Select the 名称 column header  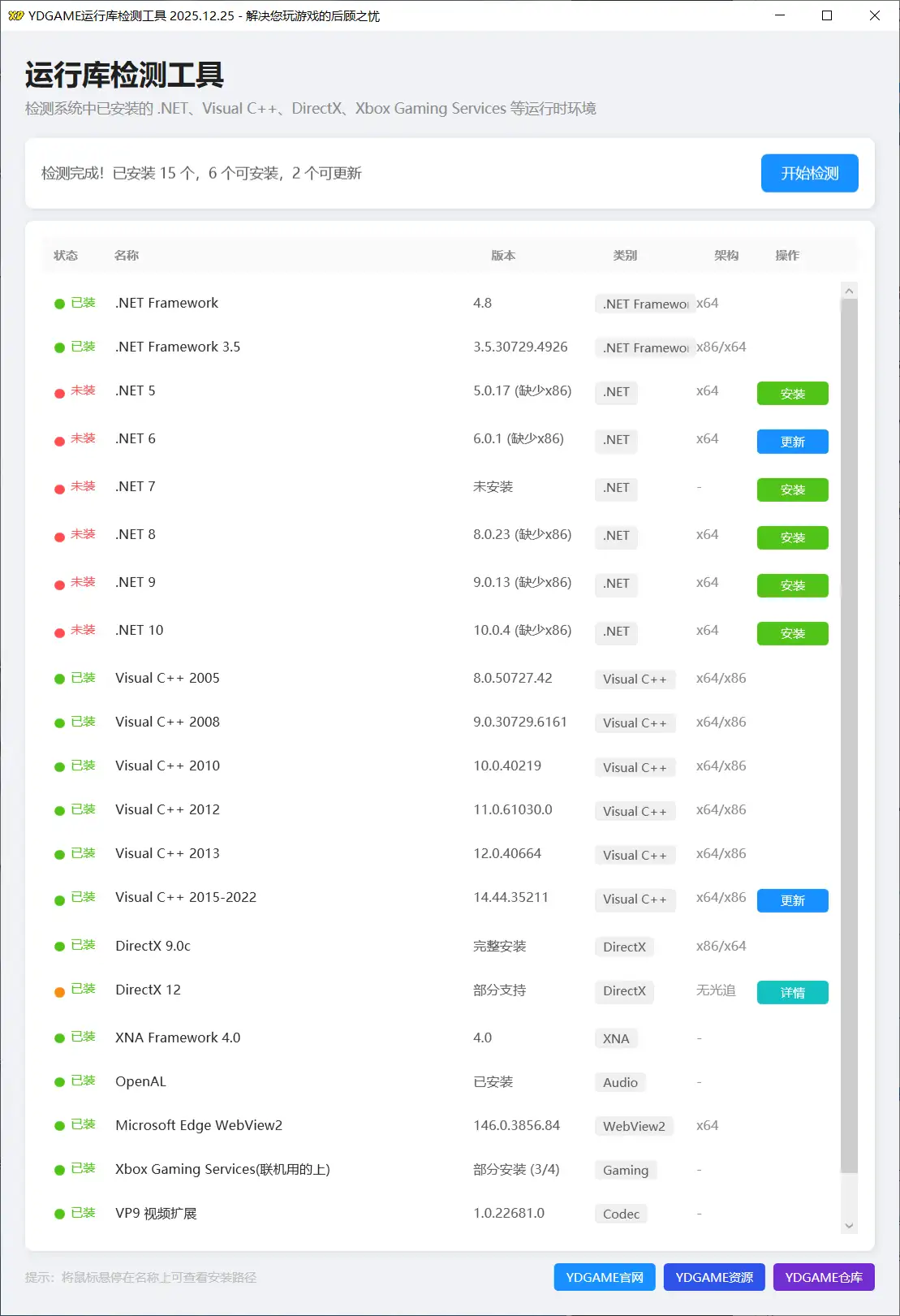[127, 255]
